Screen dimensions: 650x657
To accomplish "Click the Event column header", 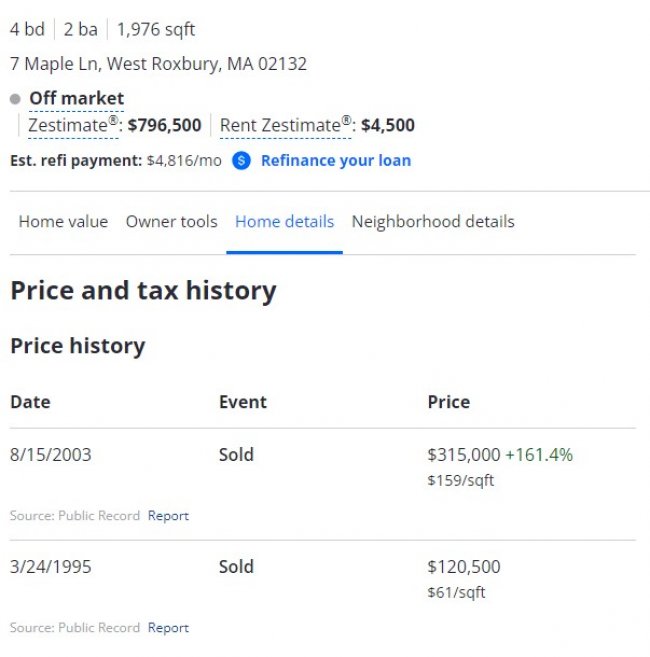I will click(243, 402).
